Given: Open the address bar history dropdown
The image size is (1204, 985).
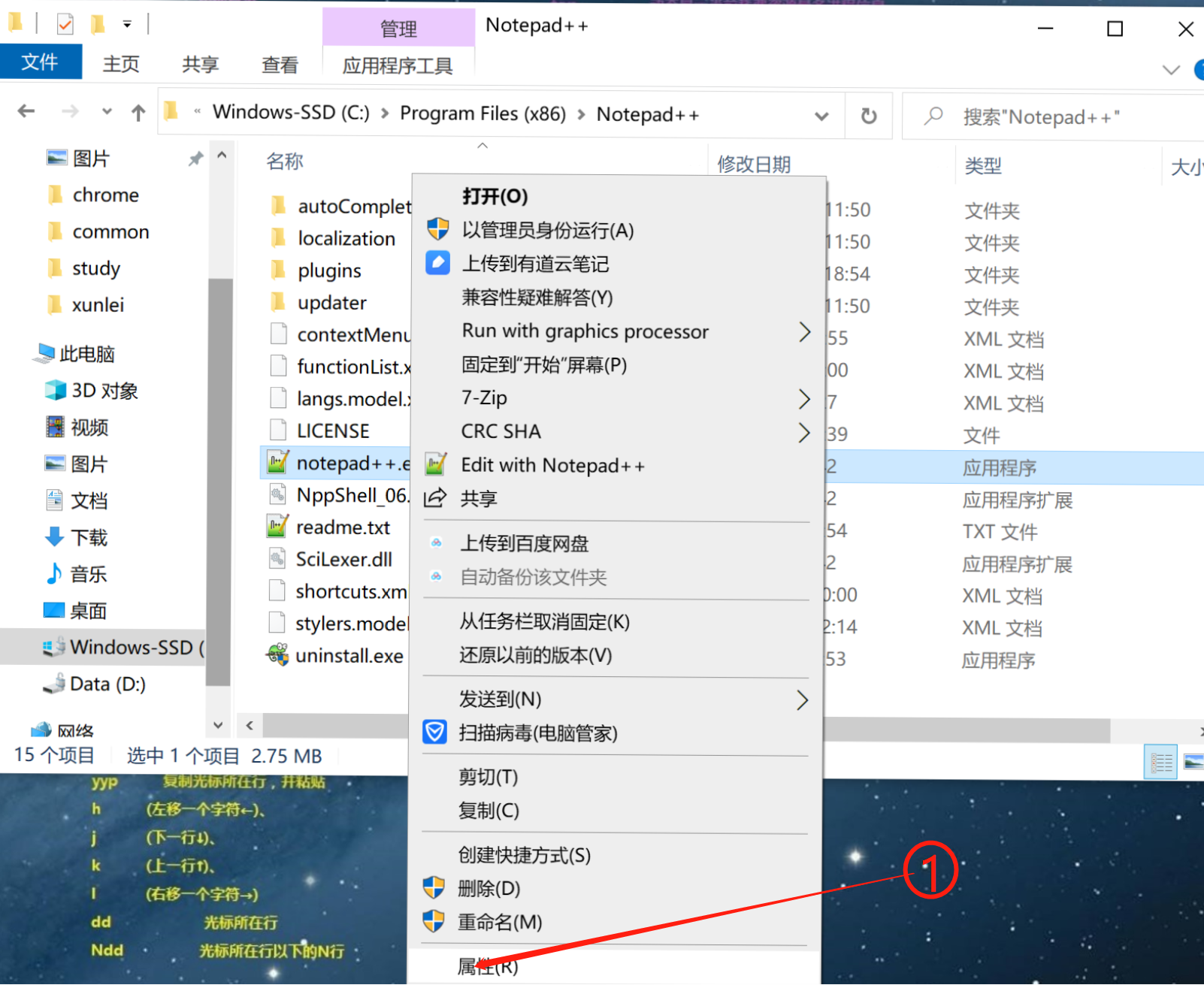Looking at the screenshot, I should (x=821, y=116).
